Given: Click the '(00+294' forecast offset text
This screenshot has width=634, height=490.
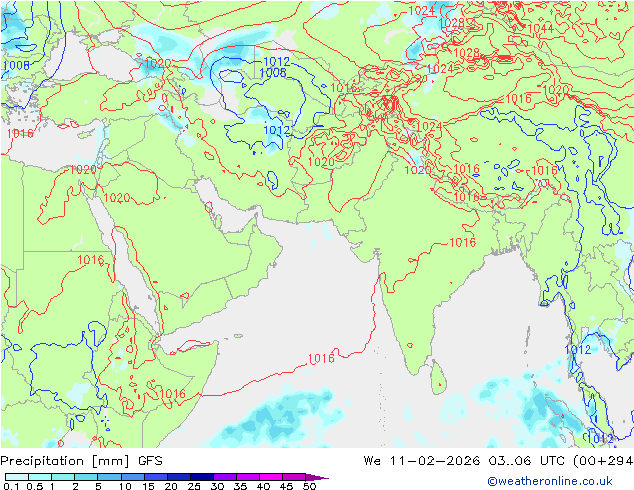Looking at the screenshot, I should point(603,460).
